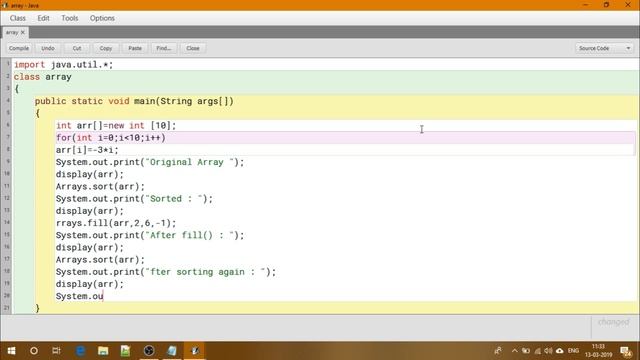The image size is (640, 360).
Task: Minimize the BlueJ editor window
Action: tap(586, 5)
